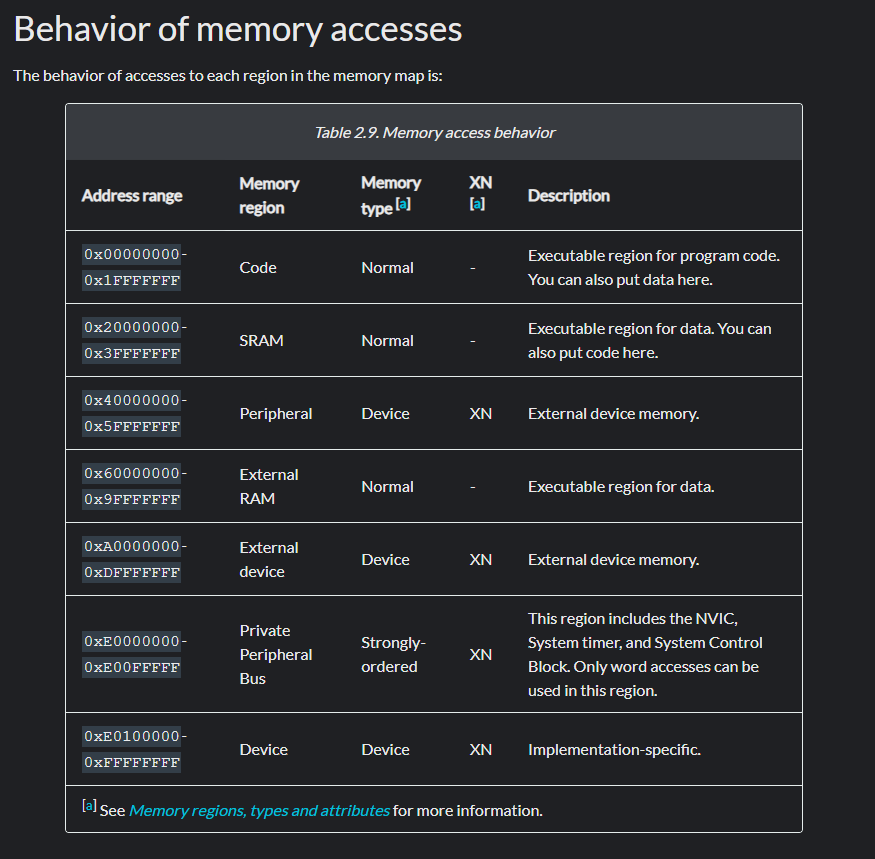Click the Description column header

pos(568,195)
